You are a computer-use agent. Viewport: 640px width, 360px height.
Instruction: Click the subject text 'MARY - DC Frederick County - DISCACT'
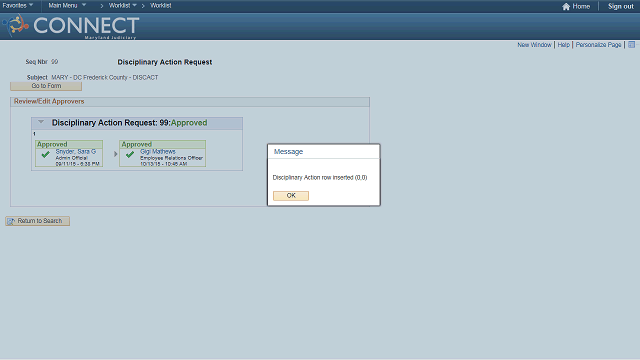[104, 77]
